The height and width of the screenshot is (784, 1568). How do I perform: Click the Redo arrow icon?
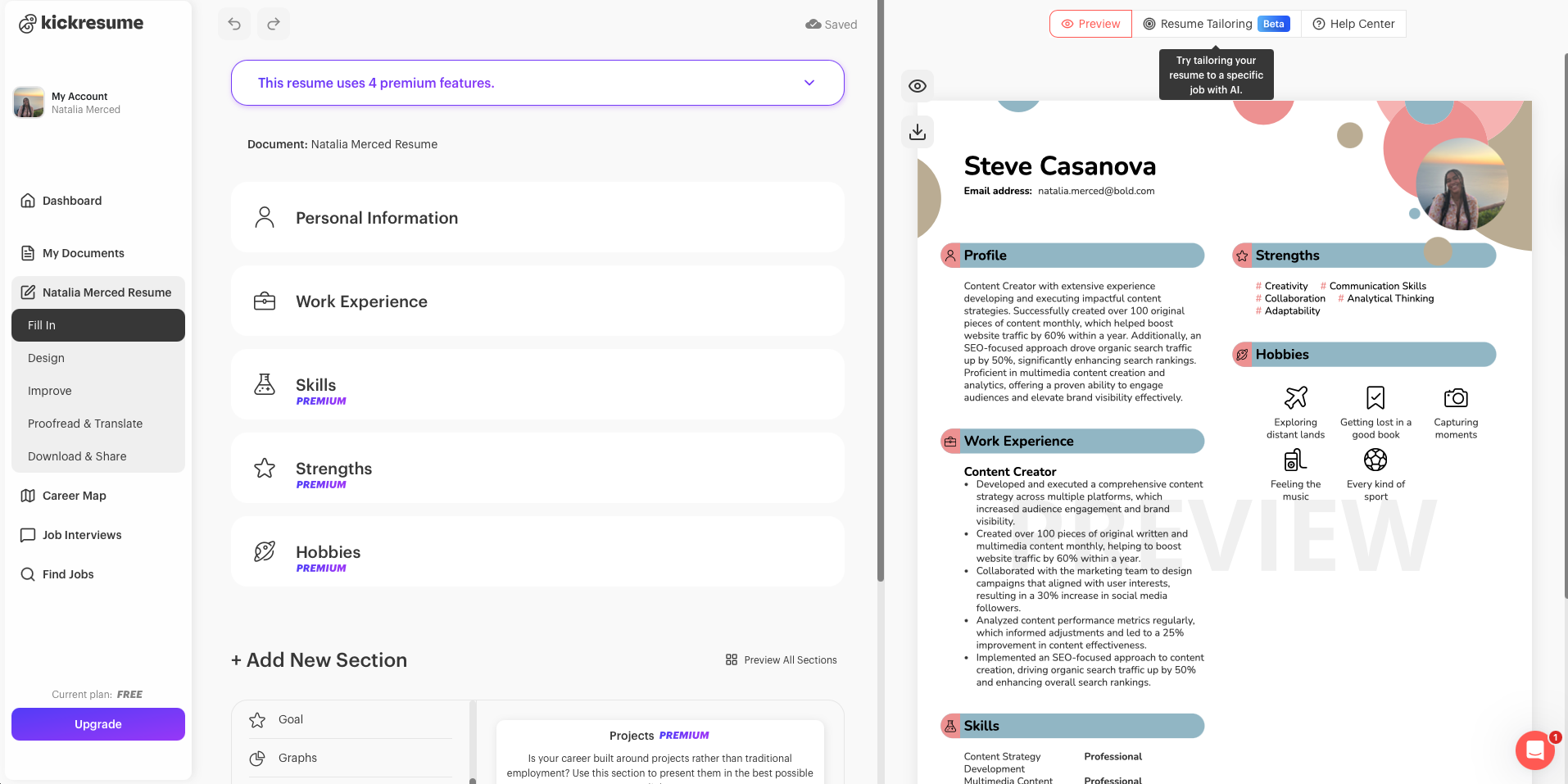(273, 23)
